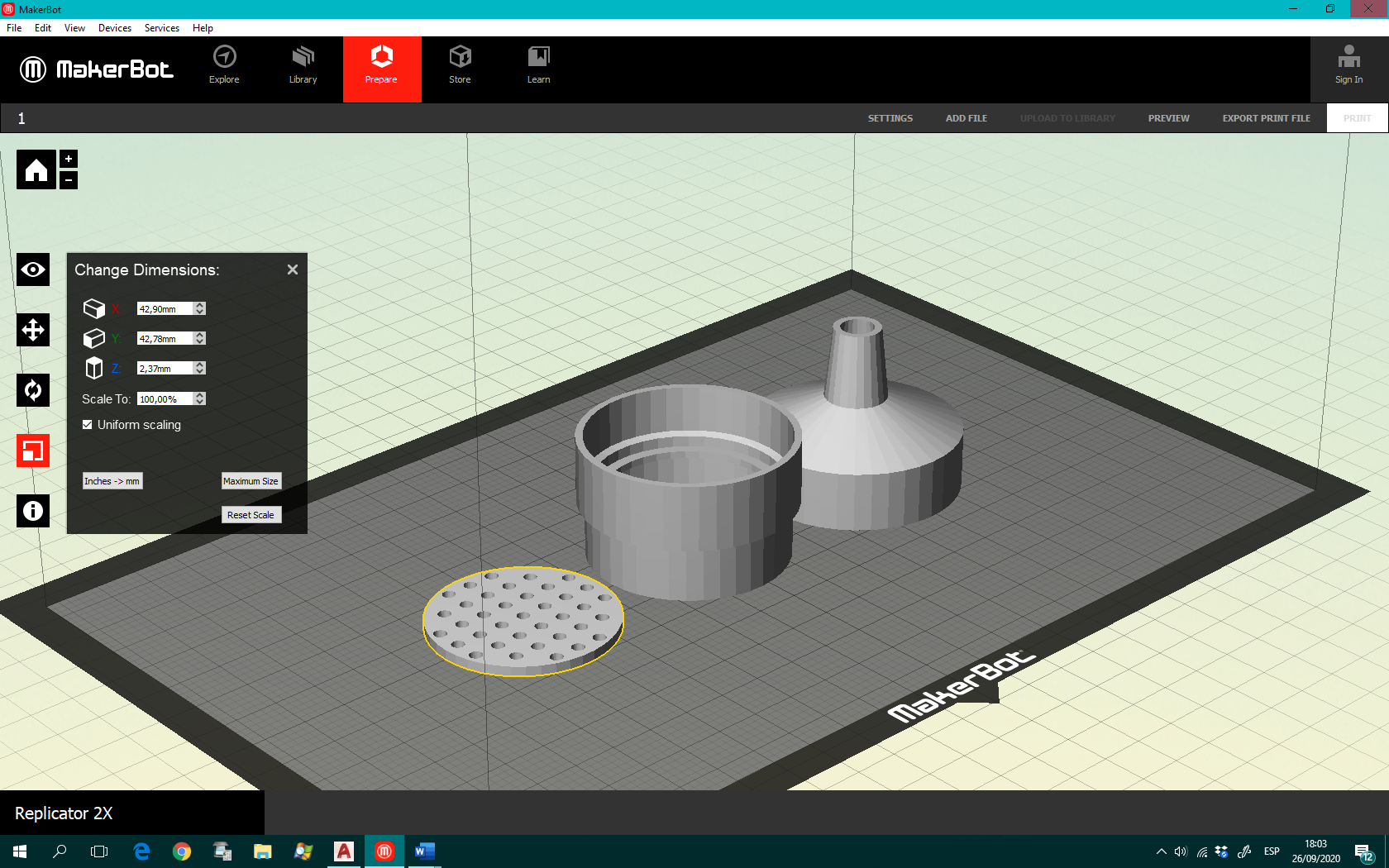Close the Change Dimensions panel
Viewport: 1389px width, 868px height.
[x=293, y=269]
